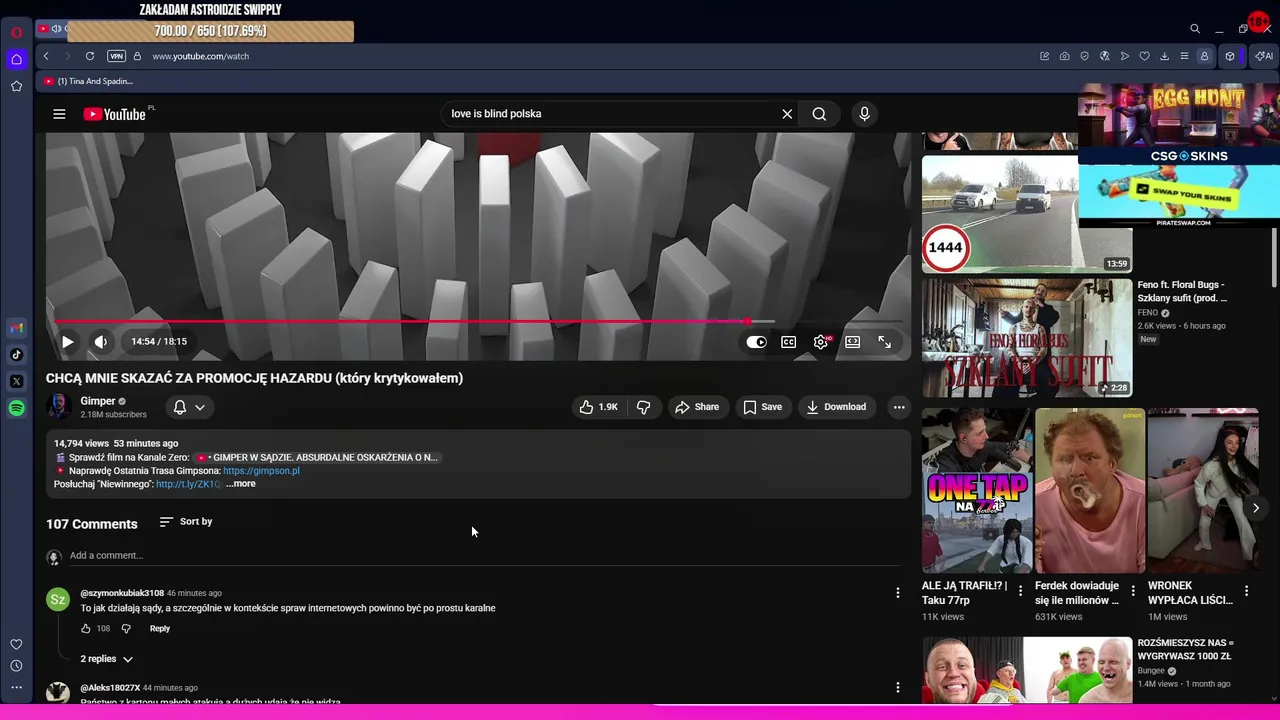Open Opera sidebar bookmarks star

16,87
